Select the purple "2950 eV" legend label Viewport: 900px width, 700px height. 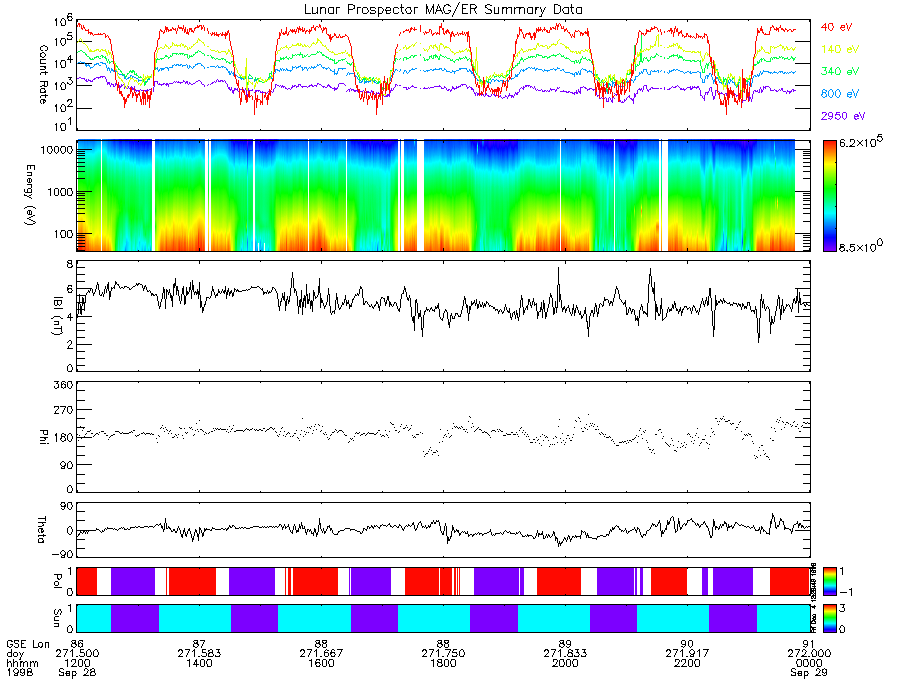(843, 116)
